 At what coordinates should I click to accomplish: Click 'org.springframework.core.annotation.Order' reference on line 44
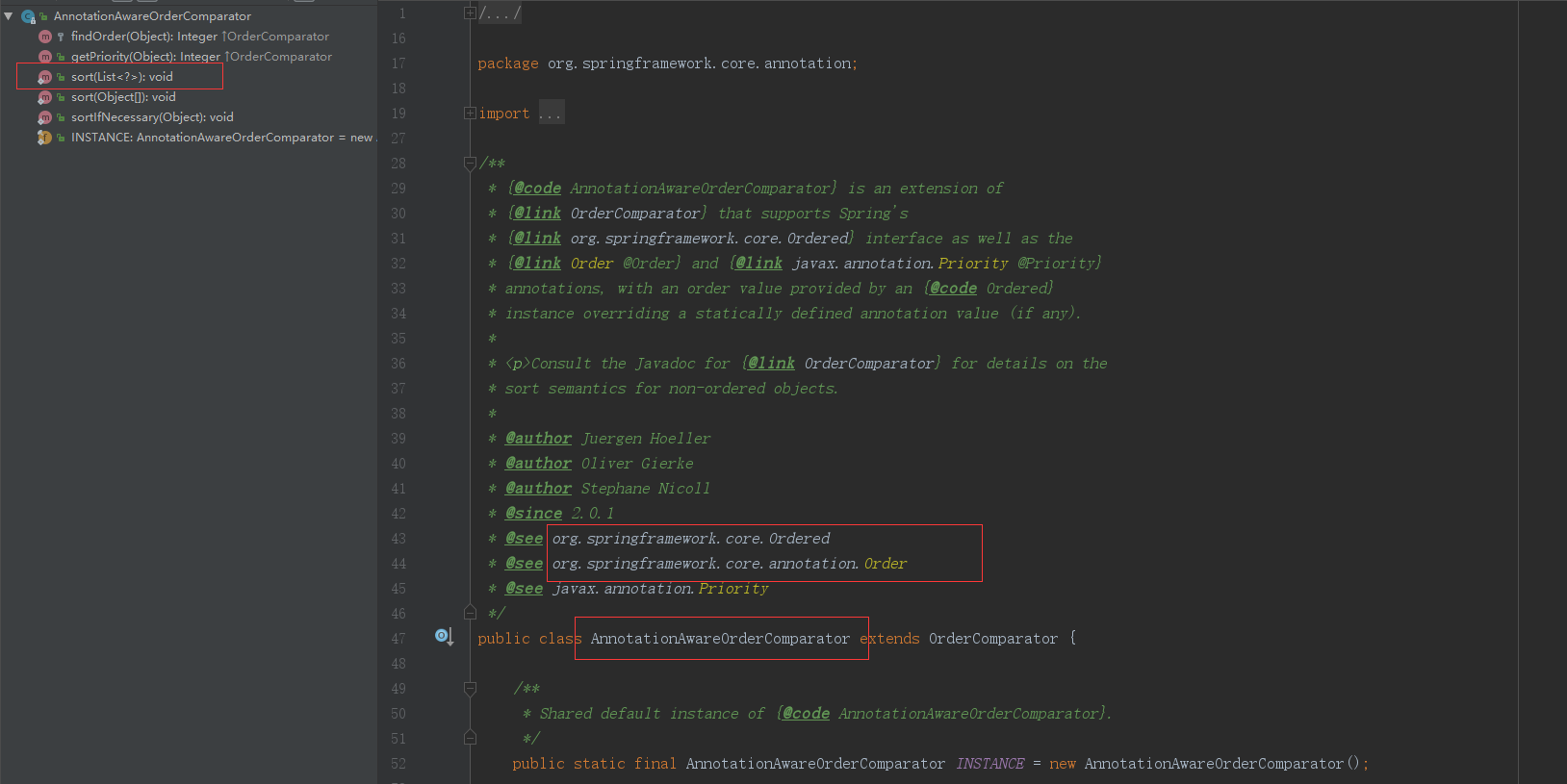click(x=730, y=564)
